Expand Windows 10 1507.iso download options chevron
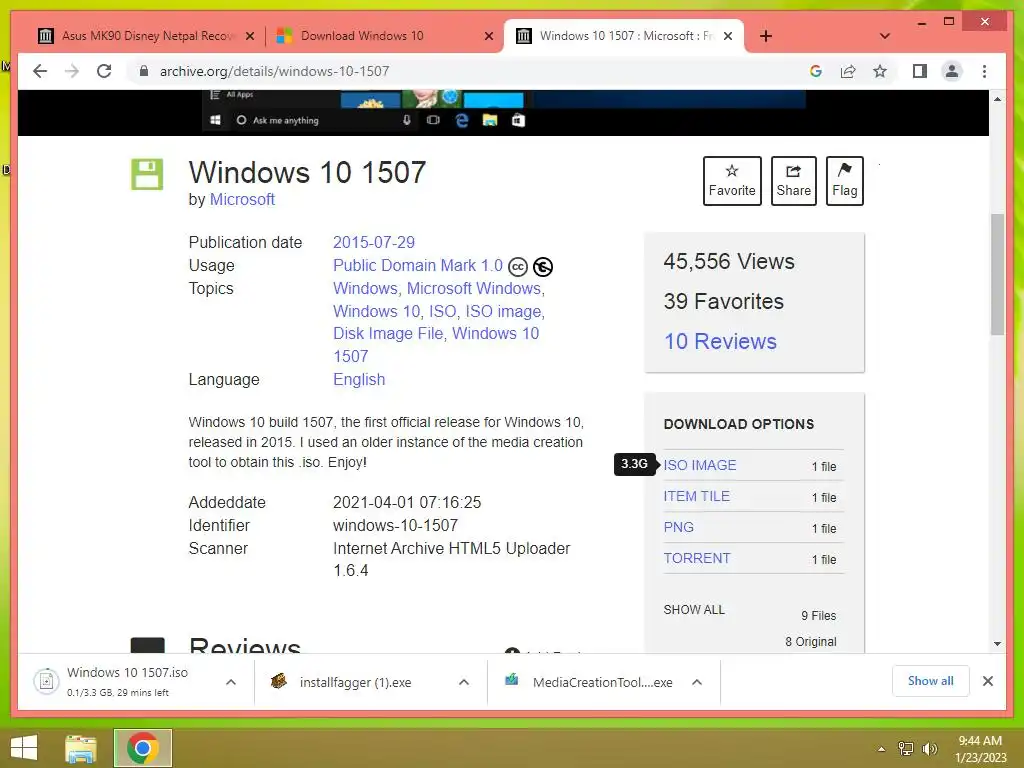 (231, 682)
